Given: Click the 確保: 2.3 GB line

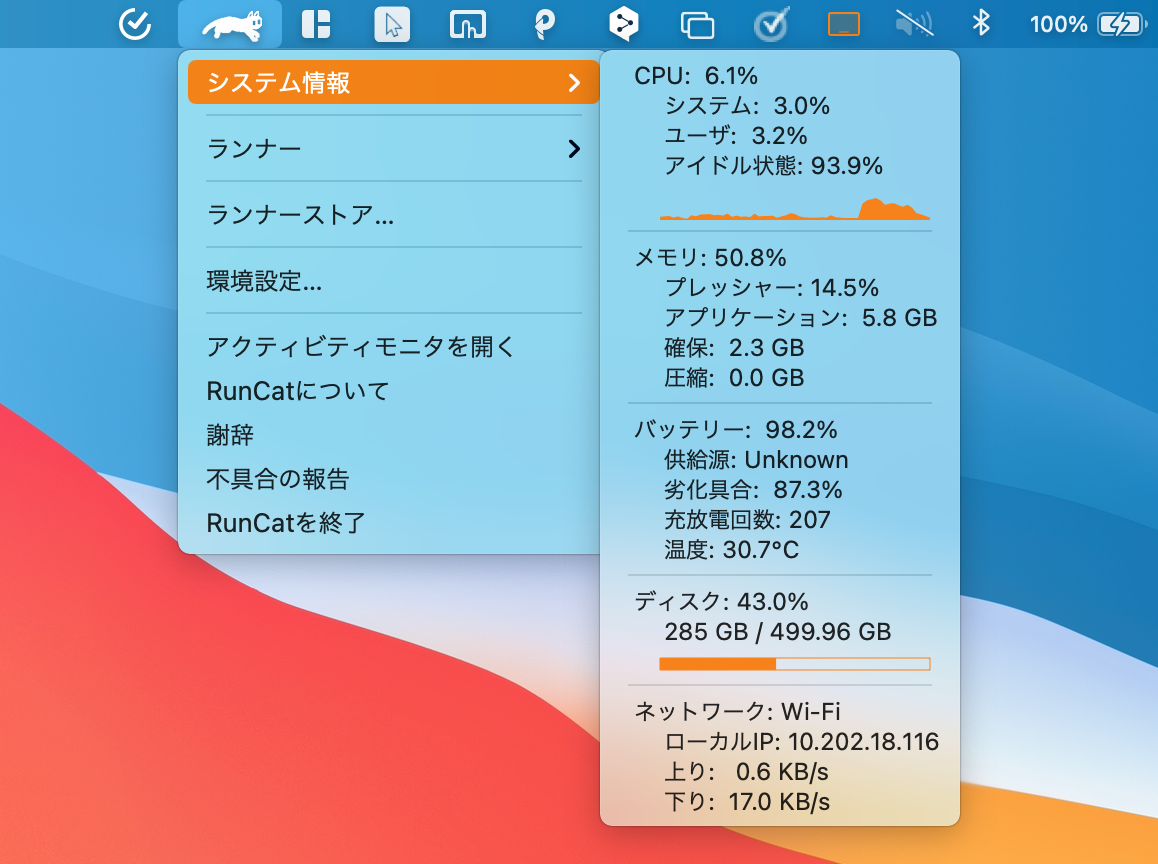Looking at the screenshot, I should (x=734, y=348).
